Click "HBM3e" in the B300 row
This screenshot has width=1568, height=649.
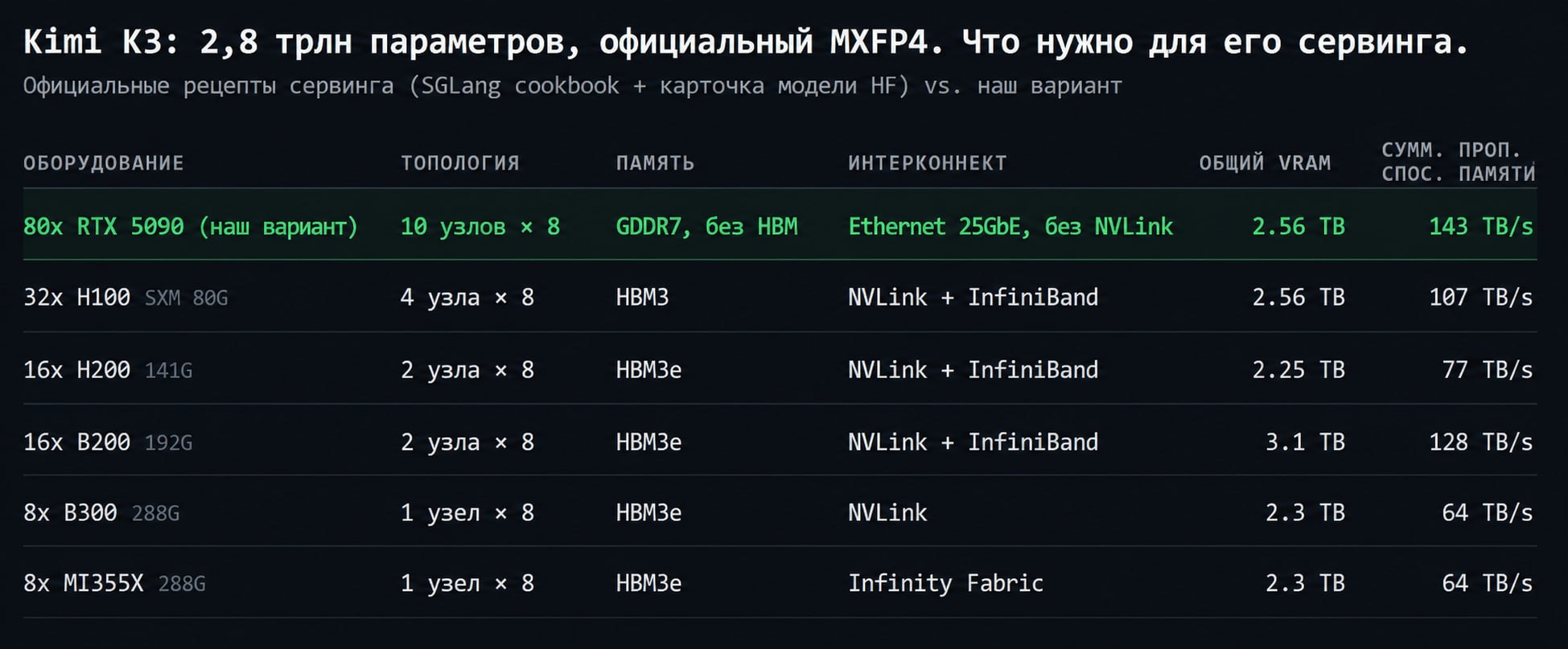648,513
